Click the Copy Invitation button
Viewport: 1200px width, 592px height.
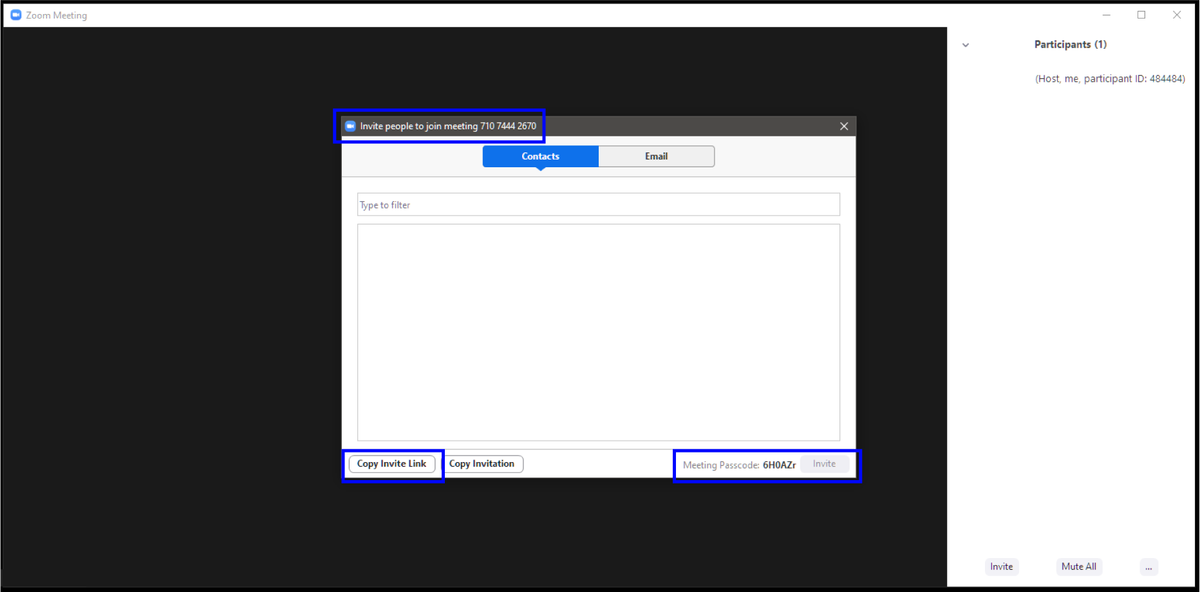coord(482,464)
